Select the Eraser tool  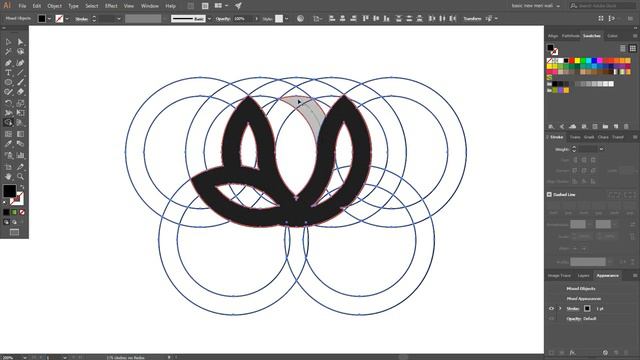(x=20, y=92)
